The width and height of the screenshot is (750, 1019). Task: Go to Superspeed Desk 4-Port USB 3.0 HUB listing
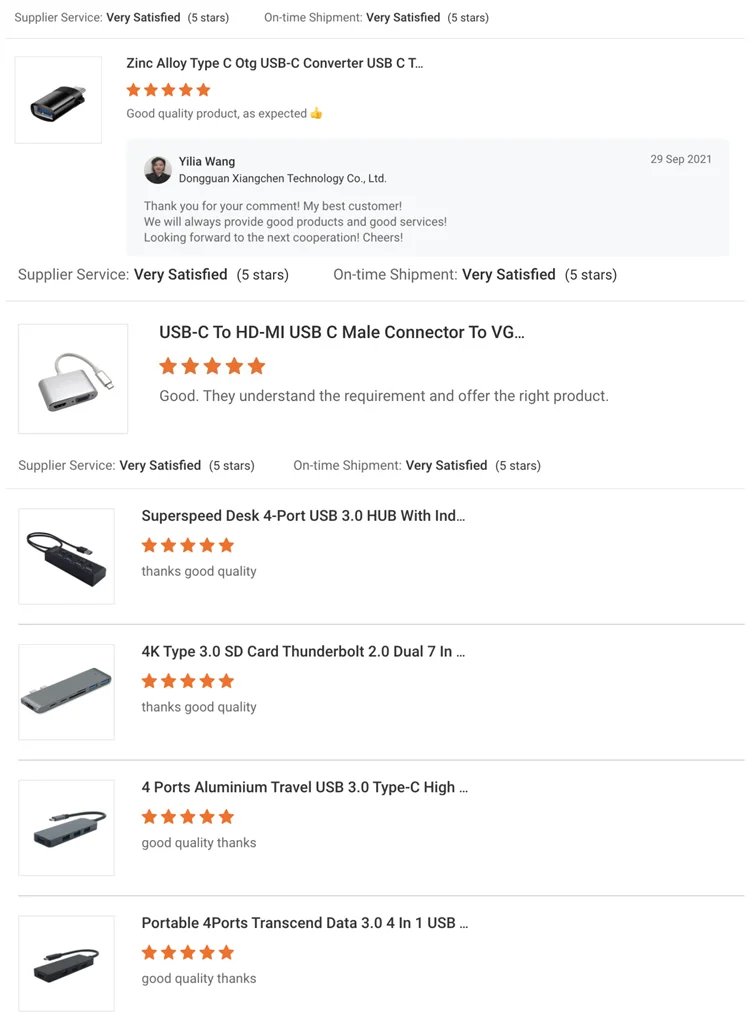303,516
